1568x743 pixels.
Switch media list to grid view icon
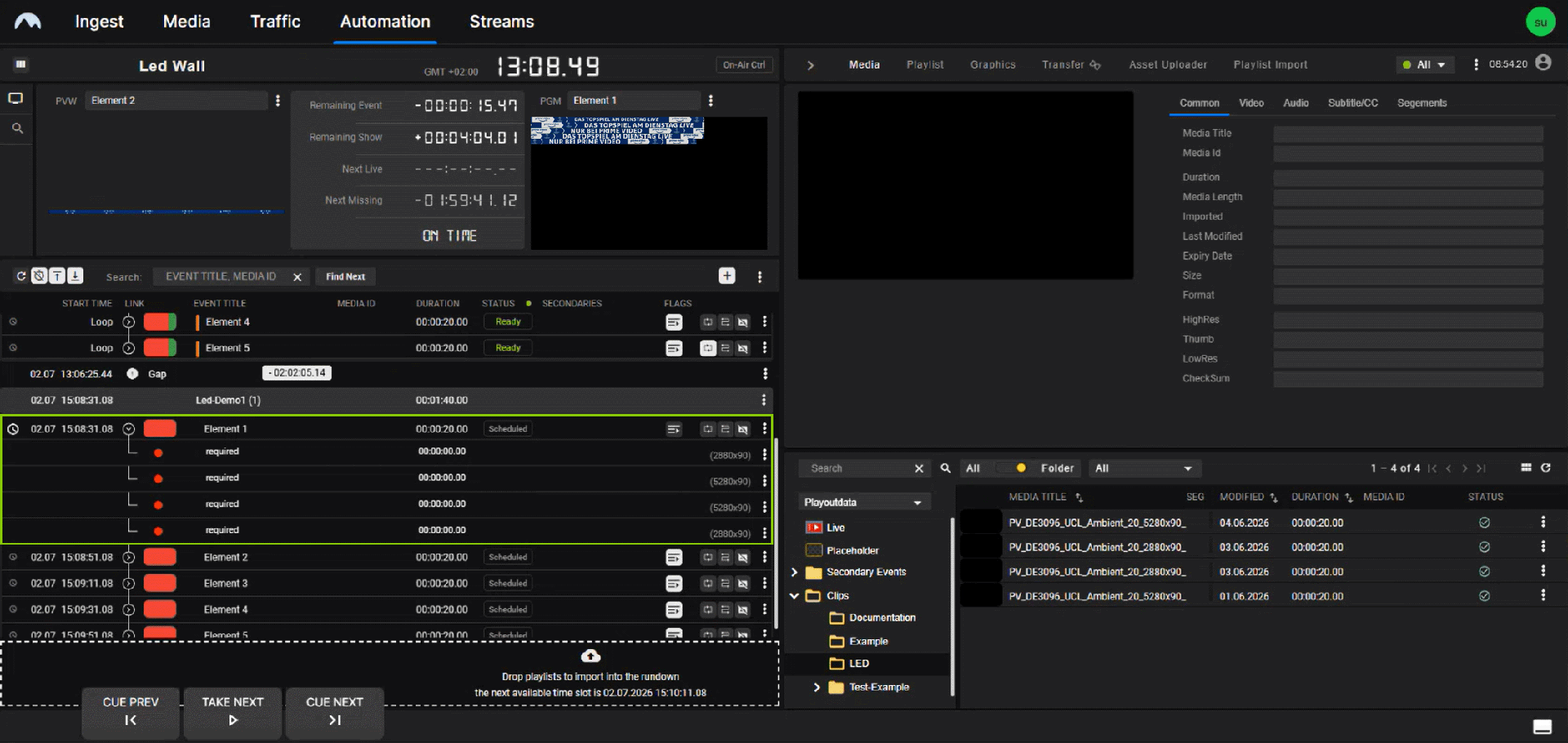pos(1526,468)
